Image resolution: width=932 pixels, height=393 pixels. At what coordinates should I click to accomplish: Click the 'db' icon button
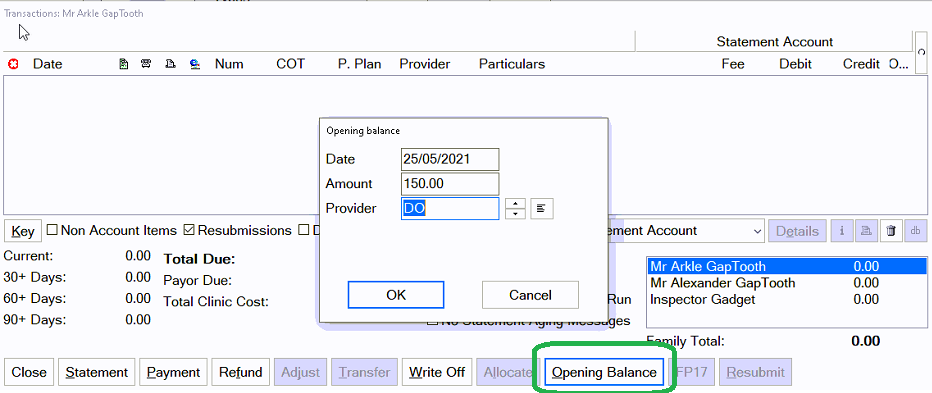915,231
